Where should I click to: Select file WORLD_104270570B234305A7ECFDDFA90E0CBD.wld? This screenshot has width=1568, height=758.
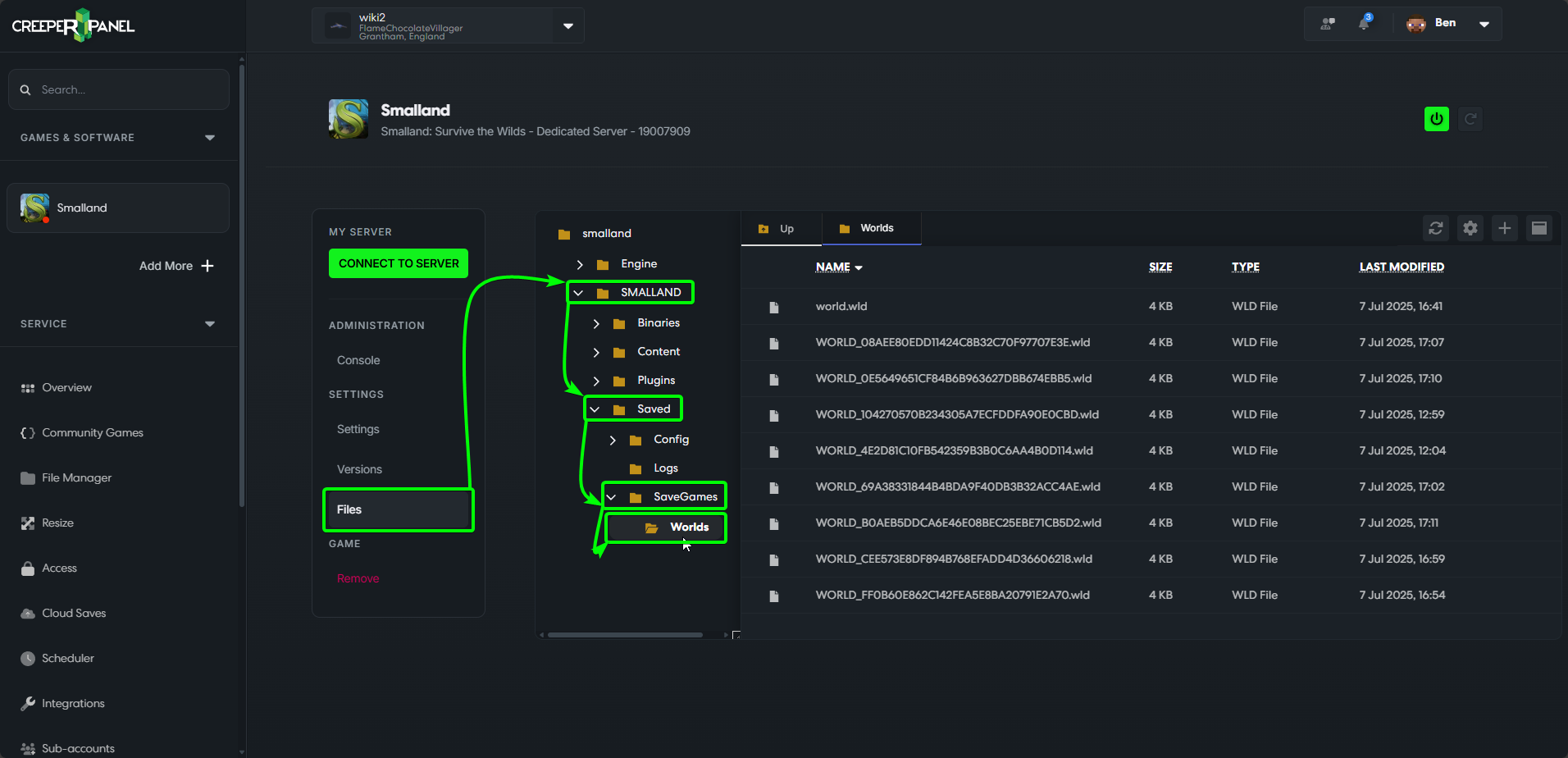coord(957,414)
